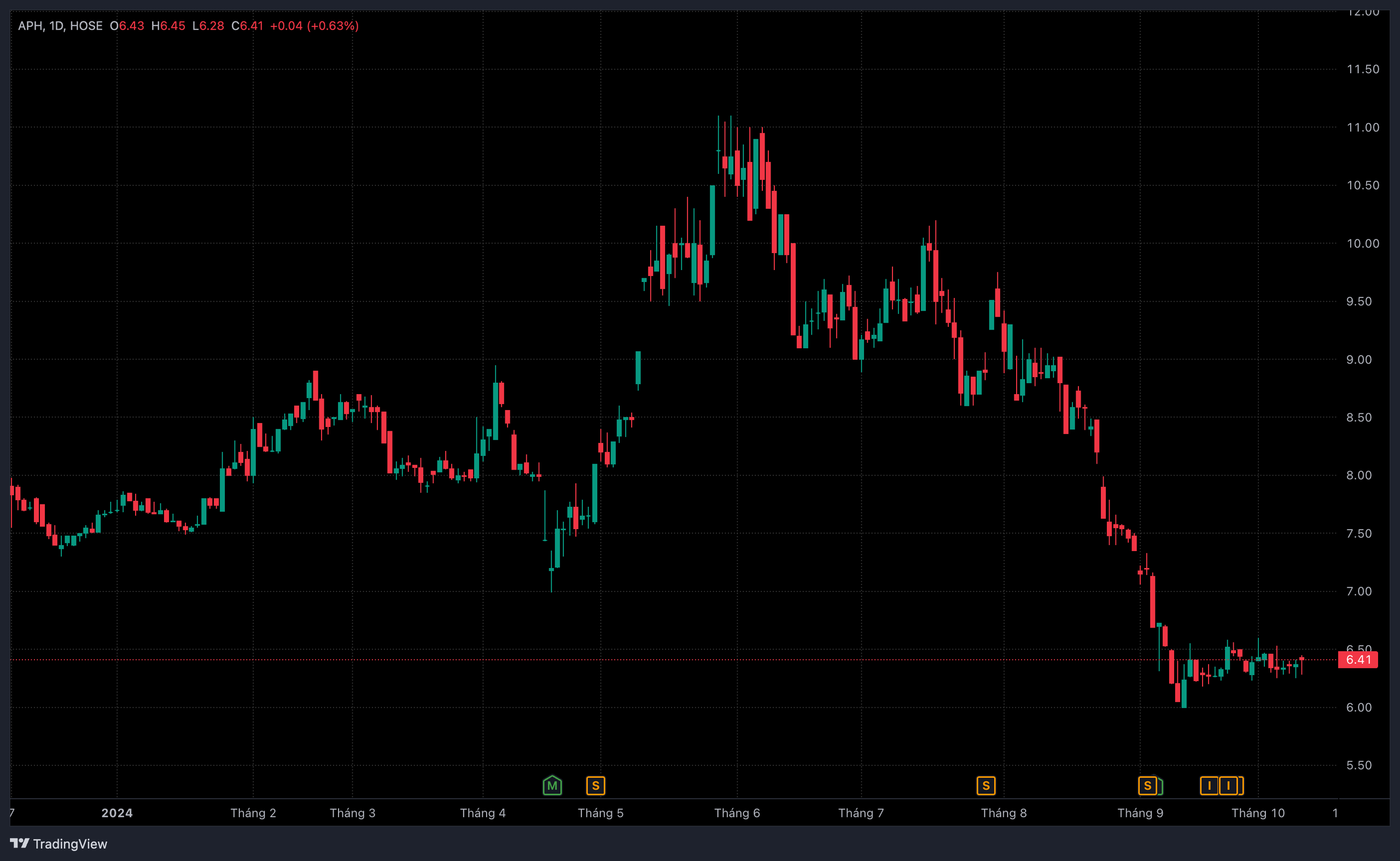Click the 7.00 price scale label
Screen dimensions: 1400x861
coord(1358,591)
